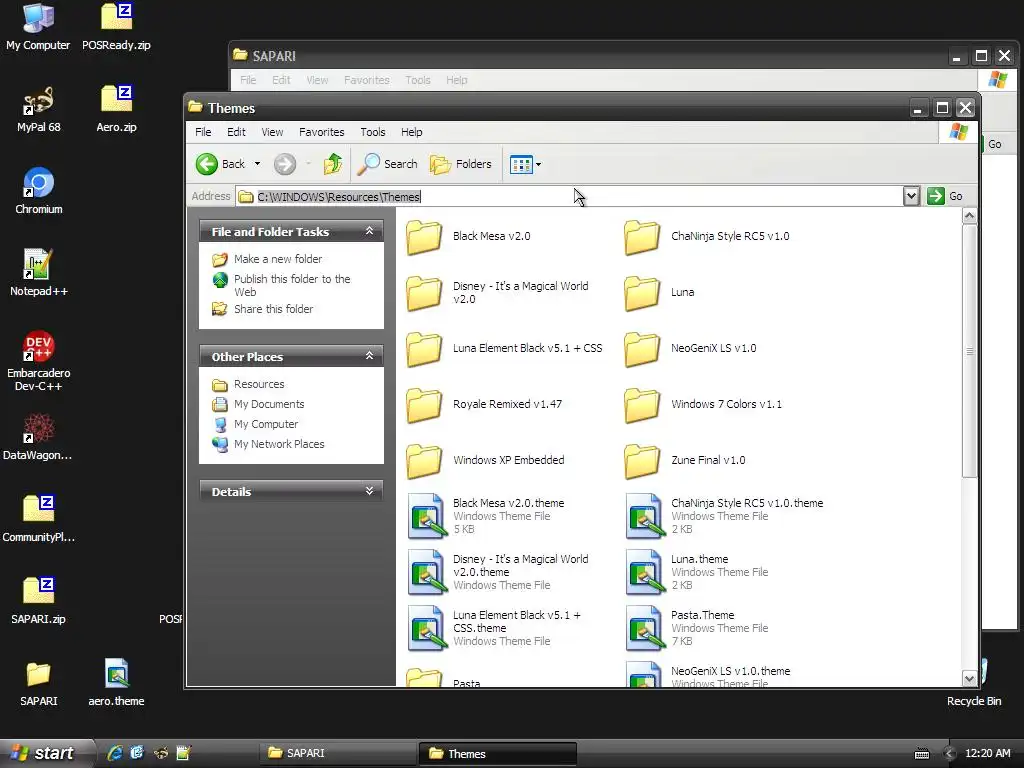Screen dimensions: 1024x768
Task: Open the Edit menu in Themes window
Action: point(236,132)
